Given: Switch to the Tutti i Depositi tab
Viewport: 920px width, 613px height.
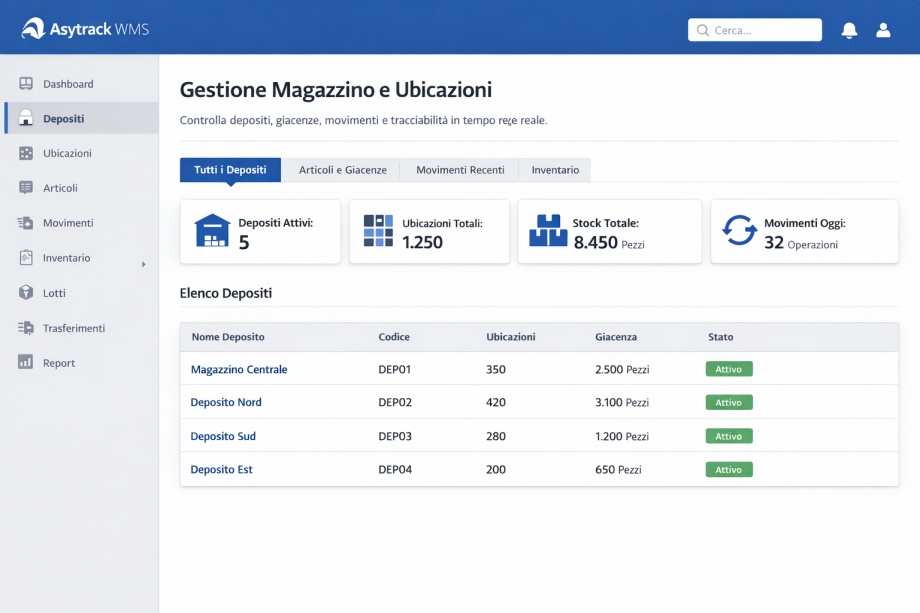Looking at the screenshot, I should (230, 170).
